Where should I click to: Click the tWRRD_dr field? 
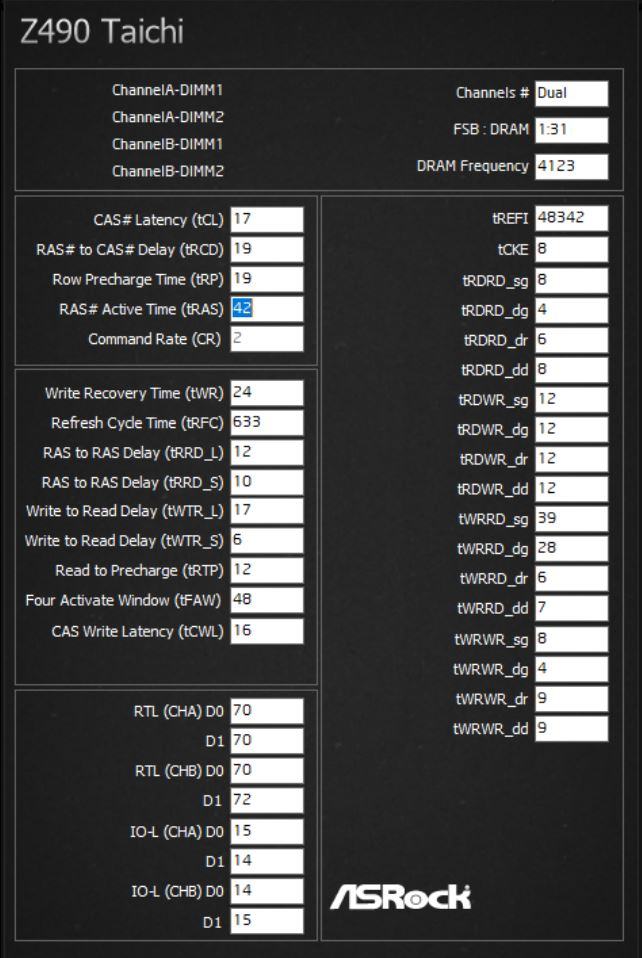pos(572,579)
